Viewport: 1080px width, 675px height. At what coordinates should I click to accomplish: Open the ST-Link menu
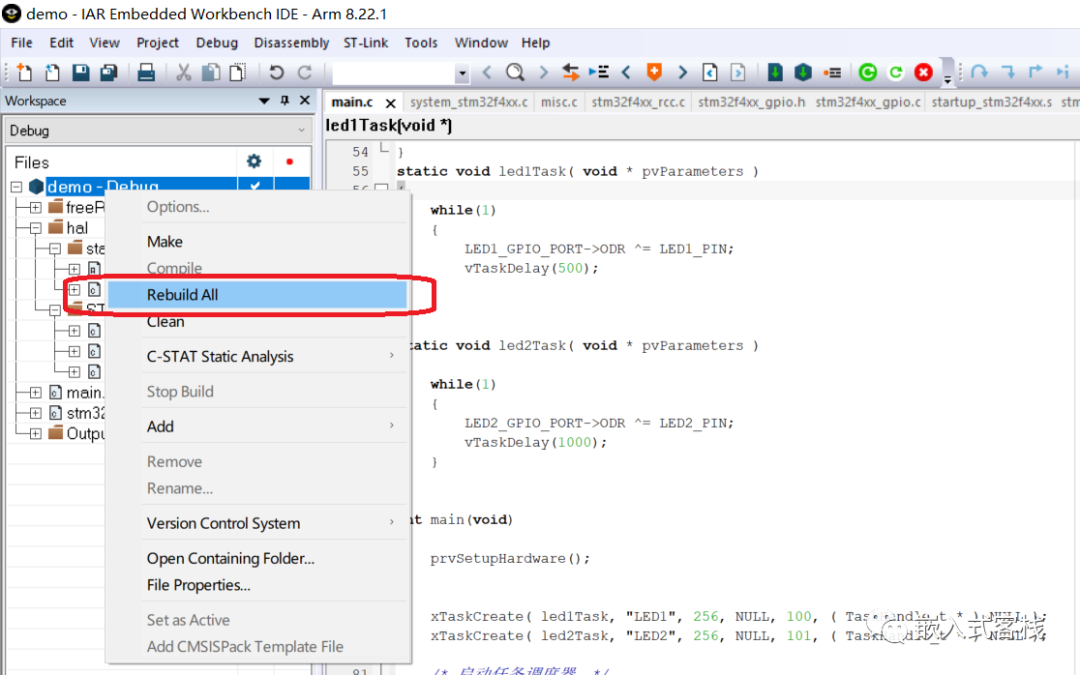[366, 43]
